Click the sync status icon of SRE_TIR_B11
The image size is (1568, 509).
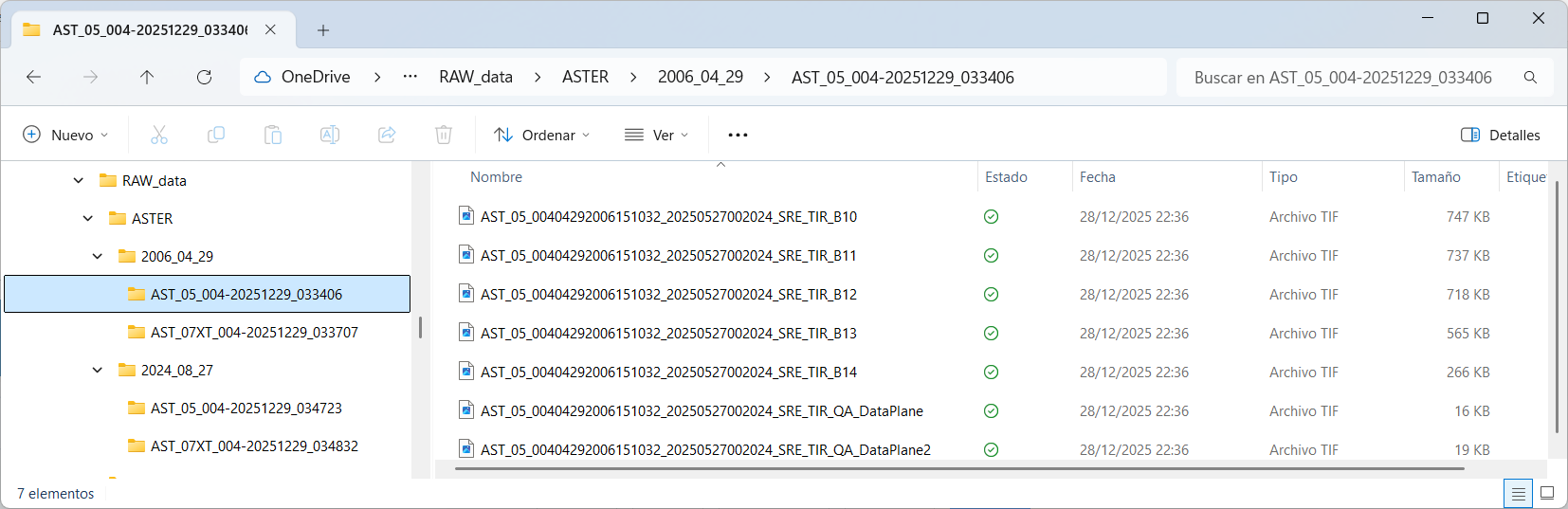[x=991, y=255]
